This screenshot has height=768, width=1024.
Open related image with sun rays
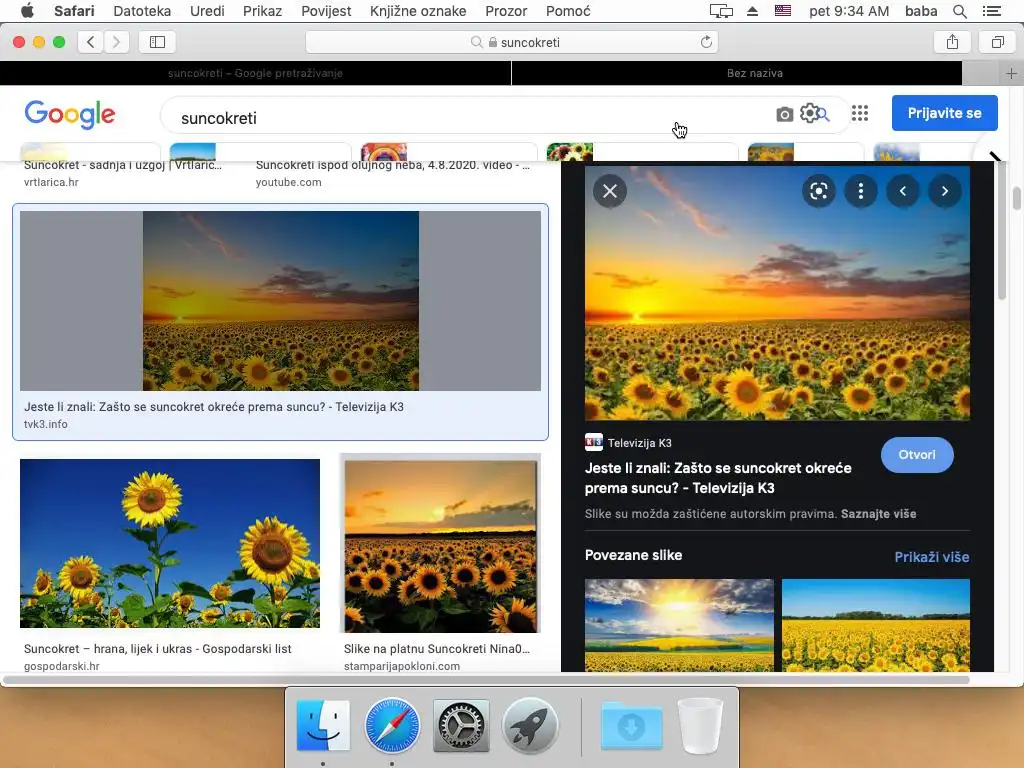tap(679, 625)
